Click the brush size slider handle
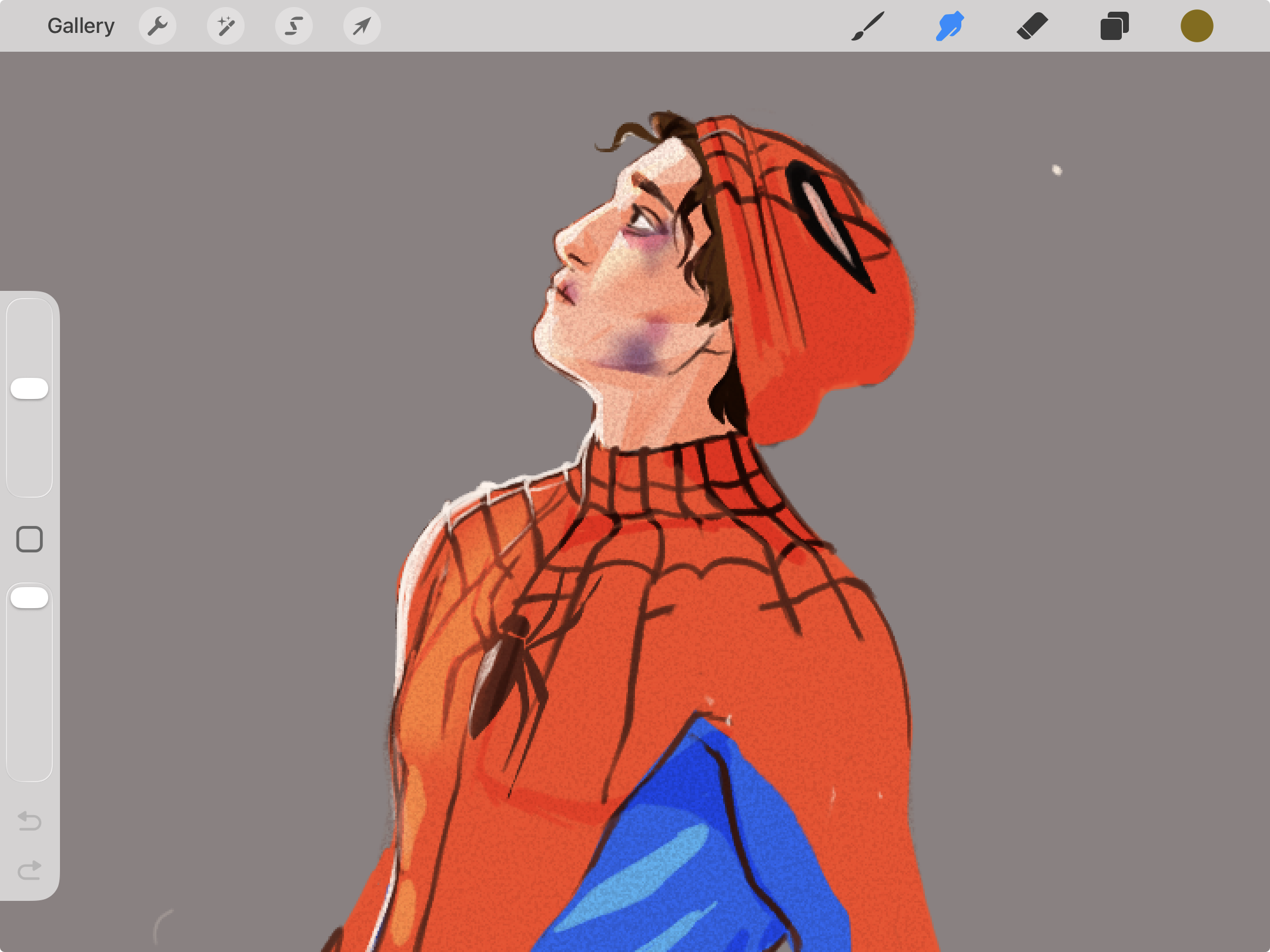Screen dimensions: 1270x952 (x=29, y=388)
